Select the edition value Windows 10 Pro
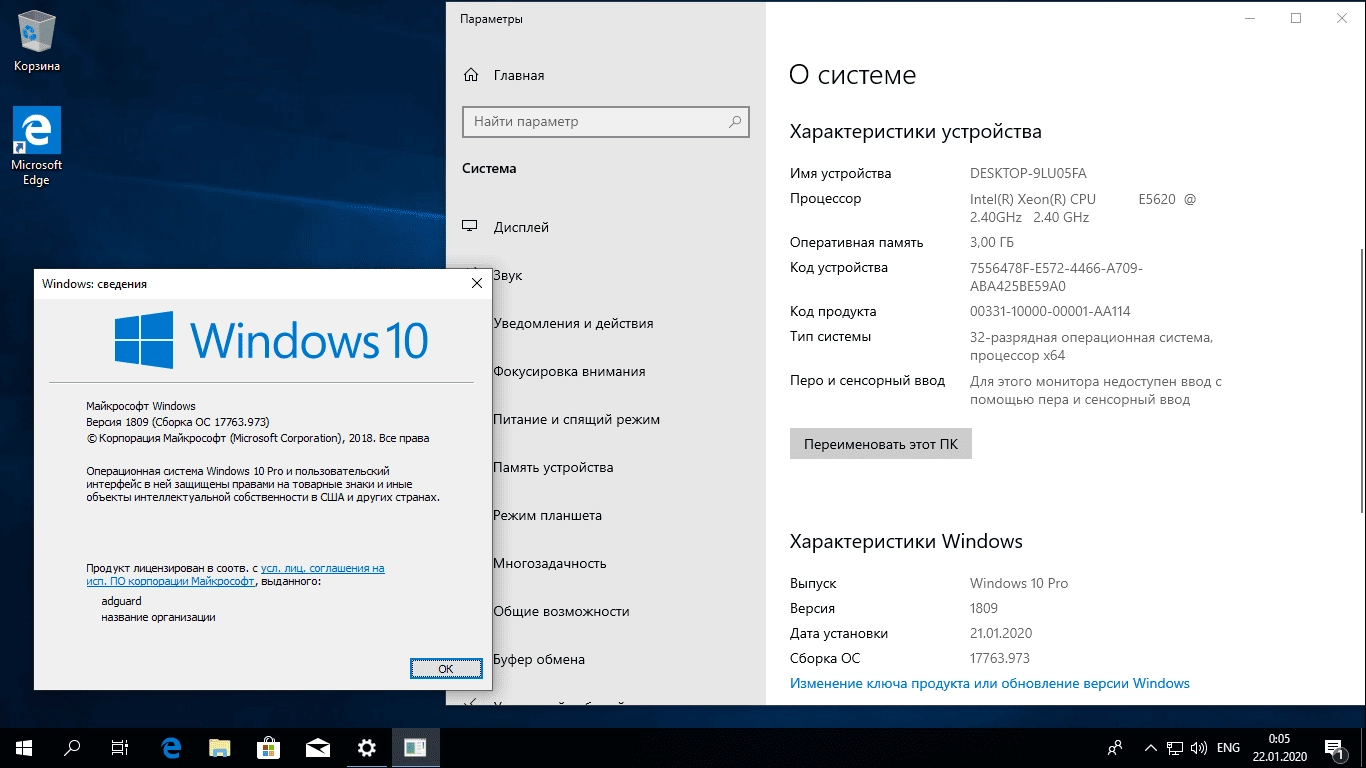This screenshot has height=768, width=1366. 1019,583
